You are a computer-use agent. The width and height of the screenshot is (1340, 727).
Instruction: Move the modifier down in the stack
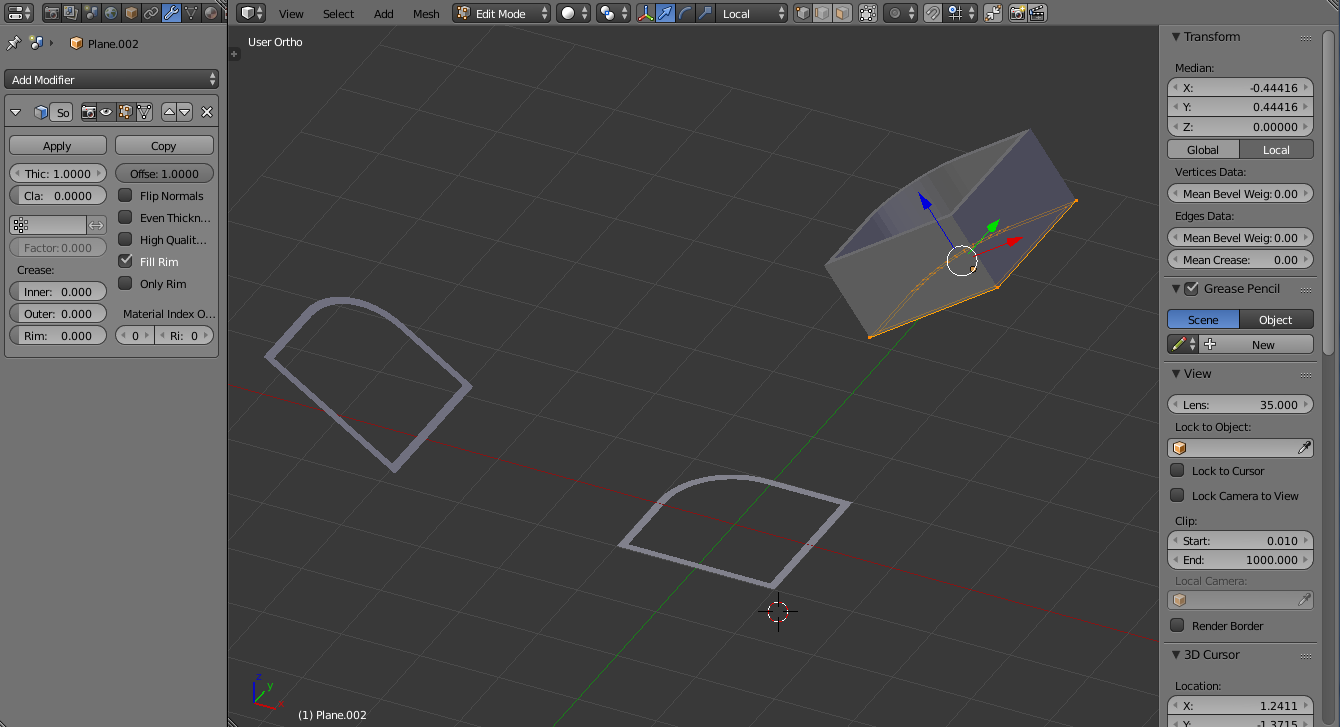[184, 112]
